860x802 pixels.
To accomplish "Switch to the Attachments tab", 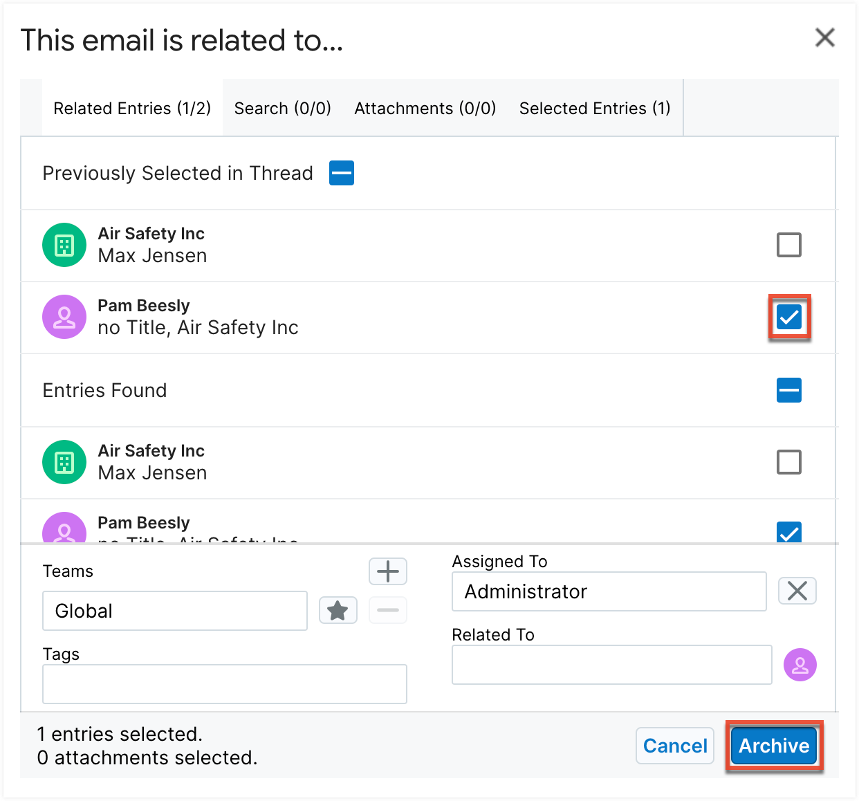I will pyautogui.click(x=424, y=108).
